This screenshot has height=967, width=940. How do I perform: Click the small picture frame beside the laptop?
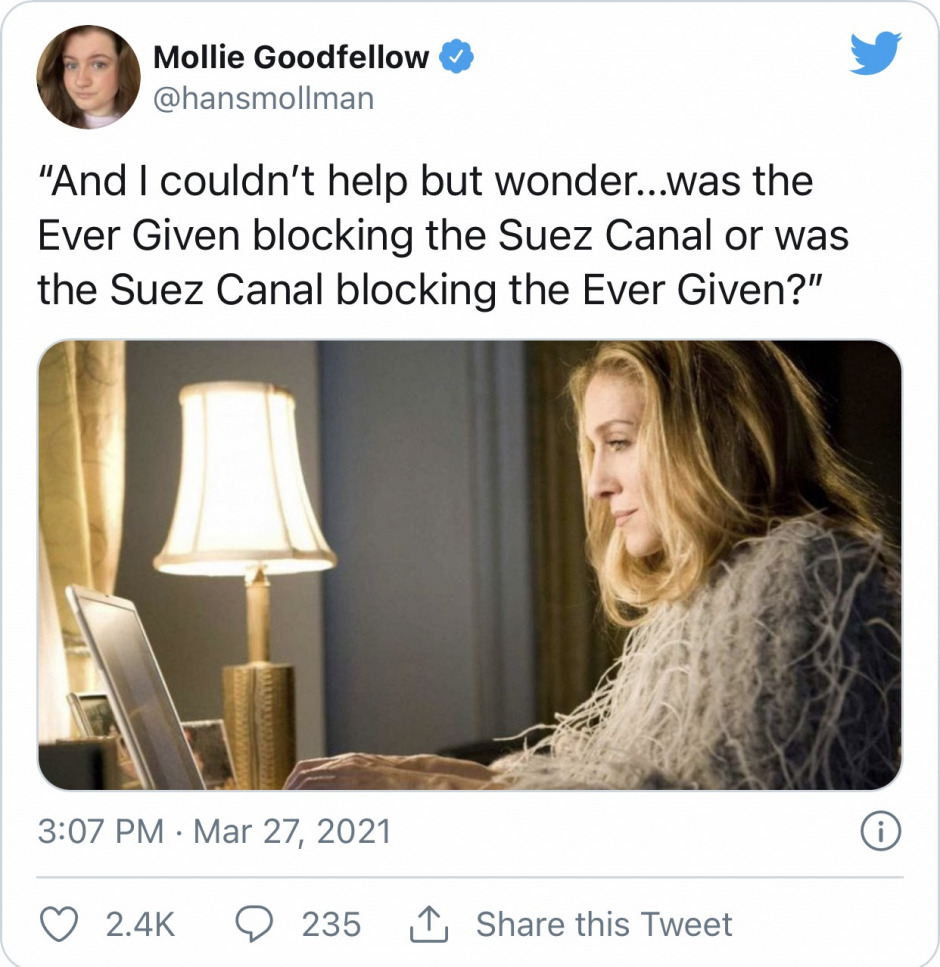pos(209,750)
